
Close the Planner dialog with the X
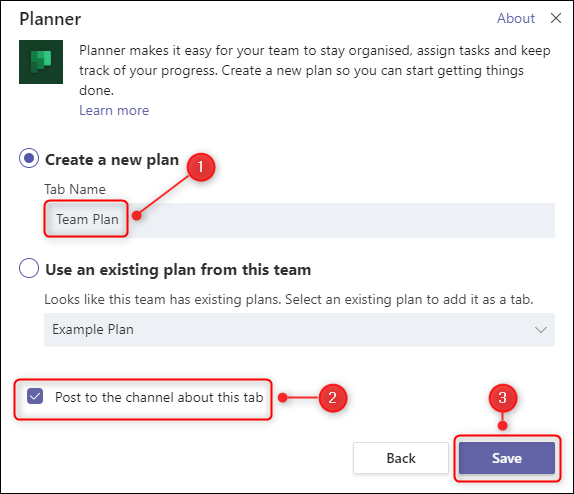click(556, 18)
